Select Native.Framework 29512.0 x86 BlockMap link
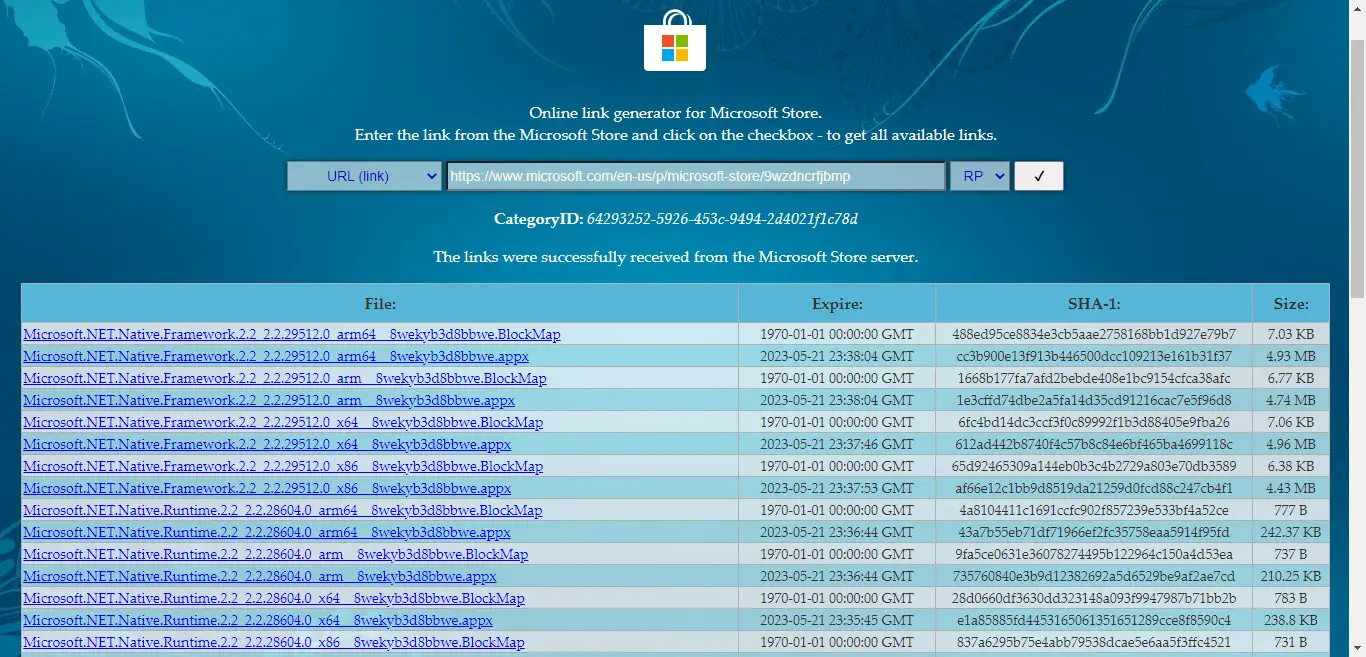The image size is (1366, 657). click(283, 466)
